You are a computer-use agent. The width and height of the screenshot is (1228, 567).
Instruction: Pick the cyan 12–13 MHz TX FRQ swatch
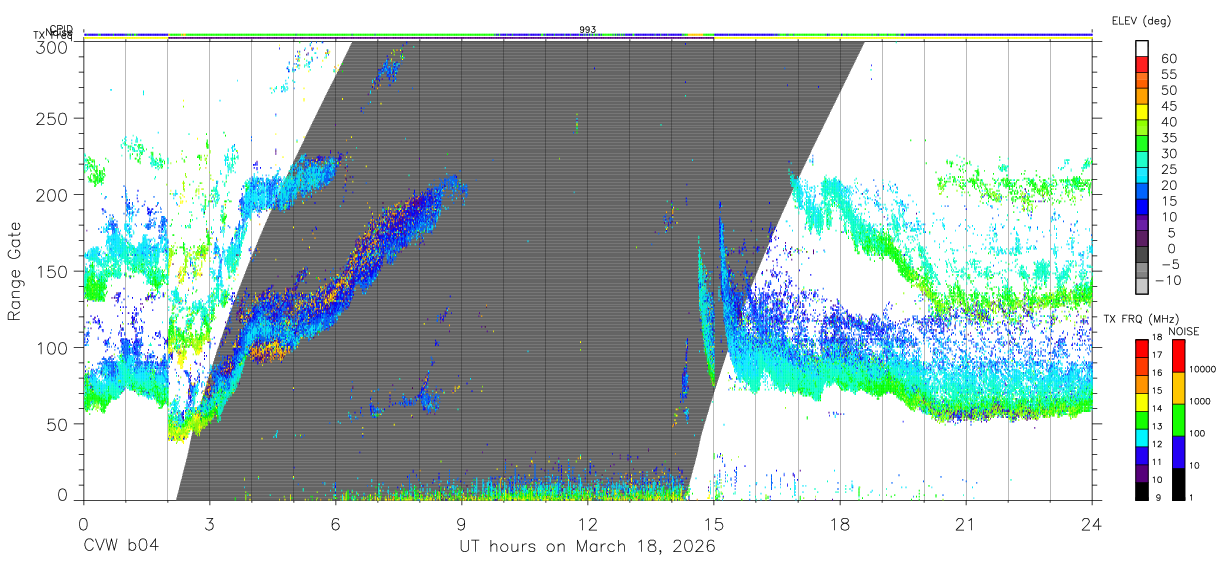(1141, 438)
